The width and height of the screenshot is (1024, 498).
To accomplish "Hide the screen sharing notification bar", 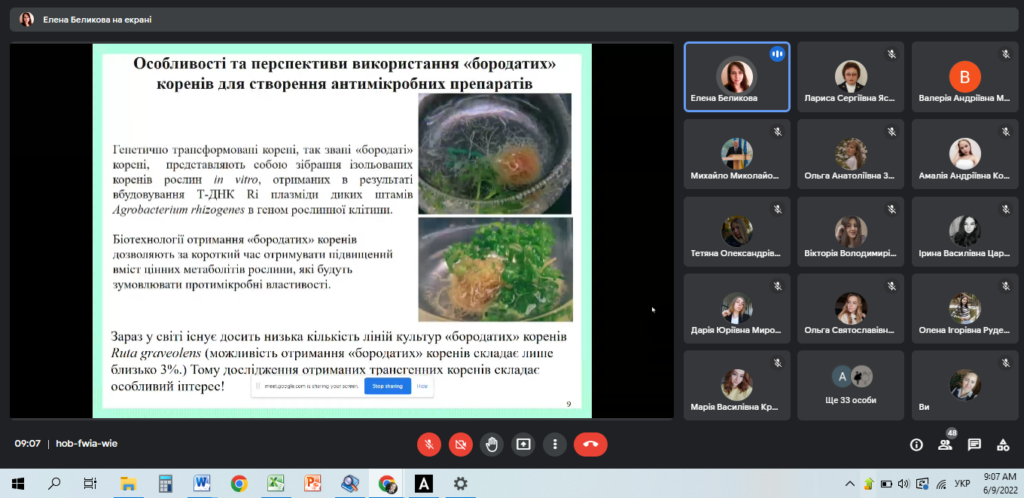I will point(422,385).
